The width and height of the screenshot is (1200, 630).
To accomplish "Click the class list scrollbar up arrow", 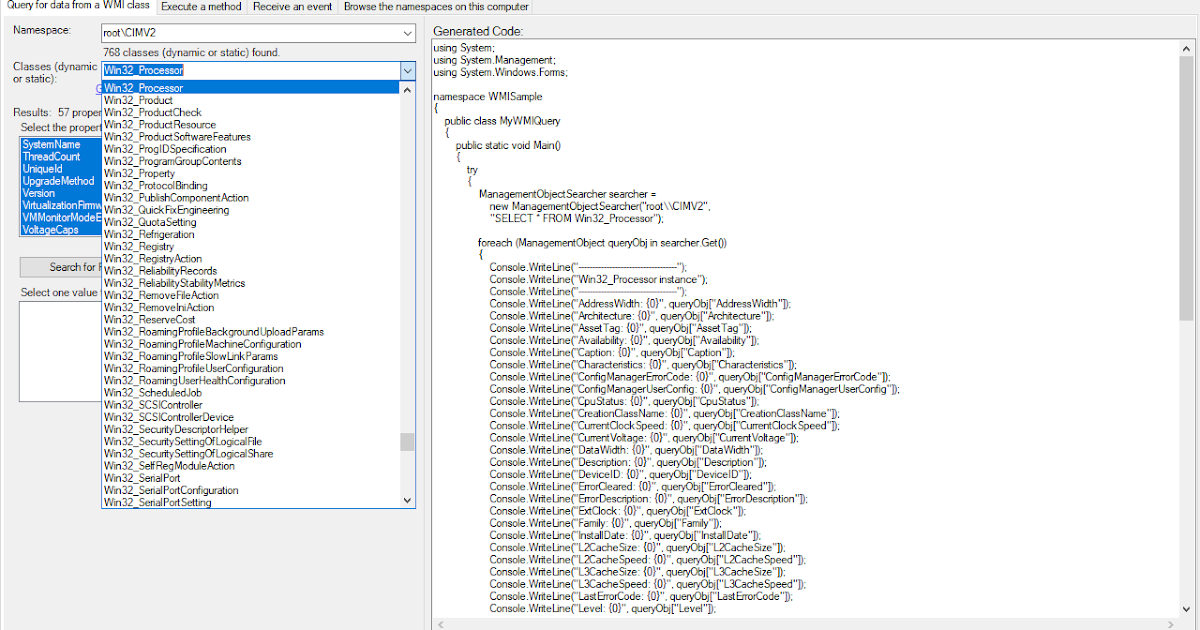I will point(407,87).
